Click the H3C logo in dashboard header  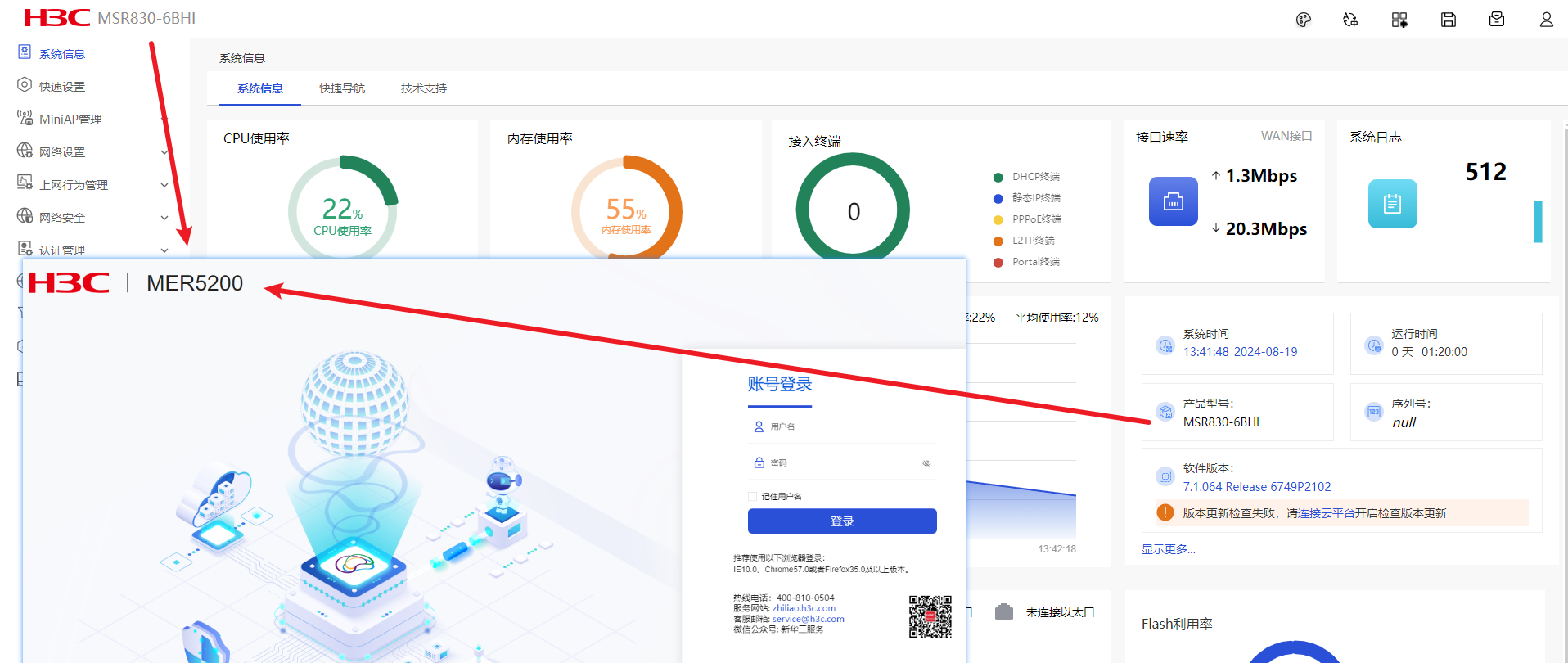(x=57, y=18)
